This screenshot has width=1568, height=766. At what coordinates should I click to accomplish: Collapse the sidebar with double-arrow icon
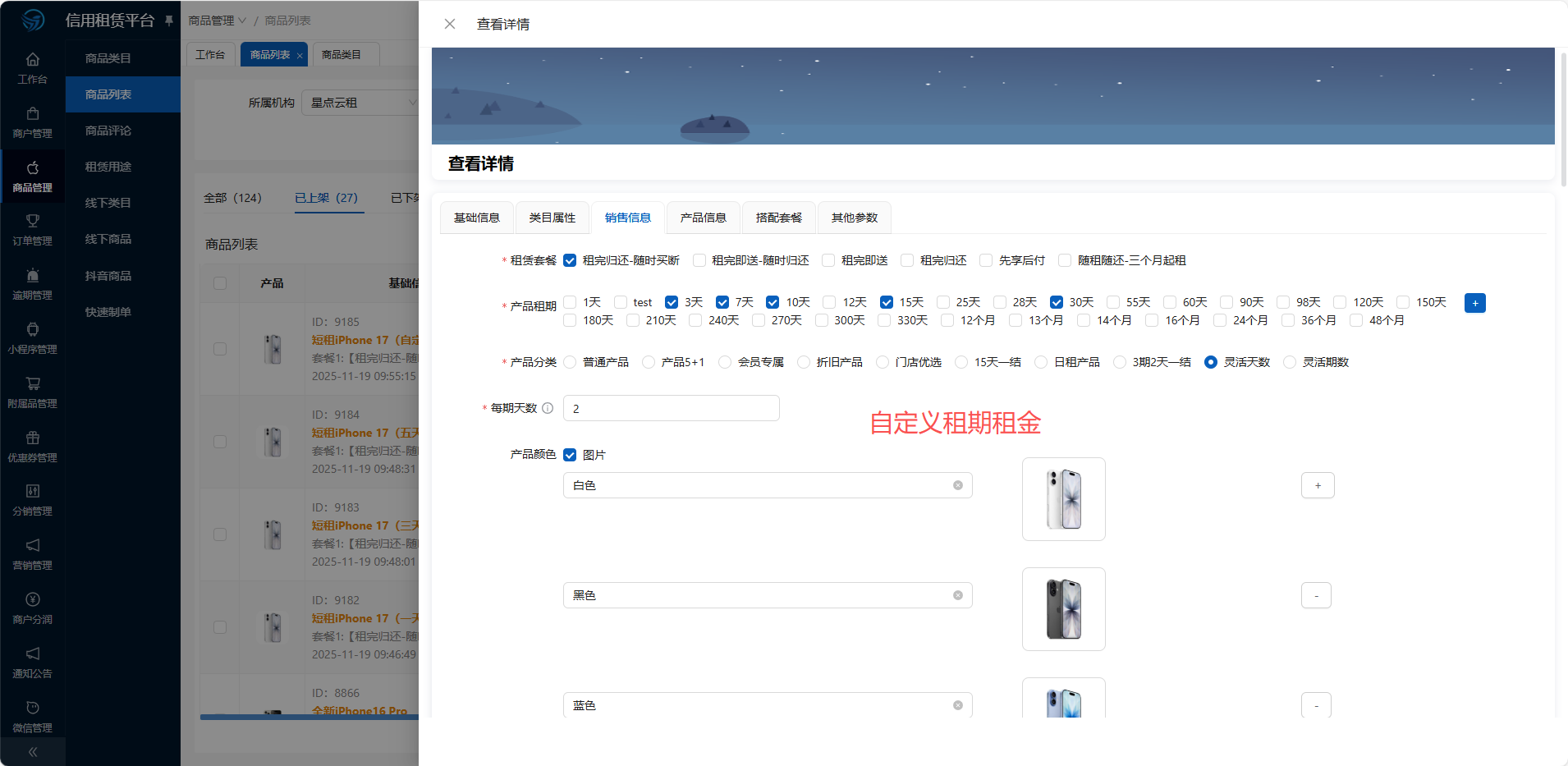[33, 751]
